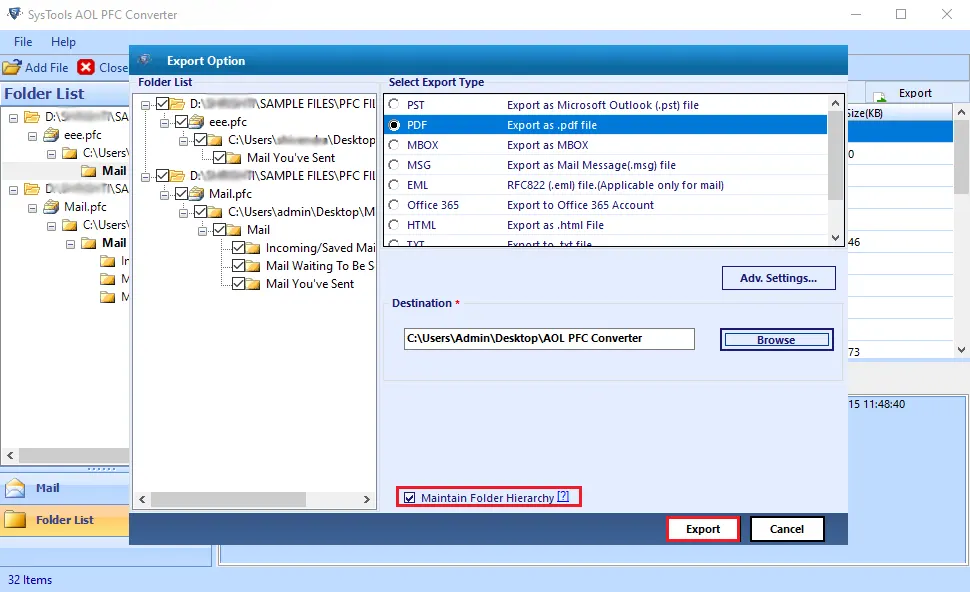
Task: Click 'Export as Mail Message(.msg) file' text
Action: coord(591,165)
